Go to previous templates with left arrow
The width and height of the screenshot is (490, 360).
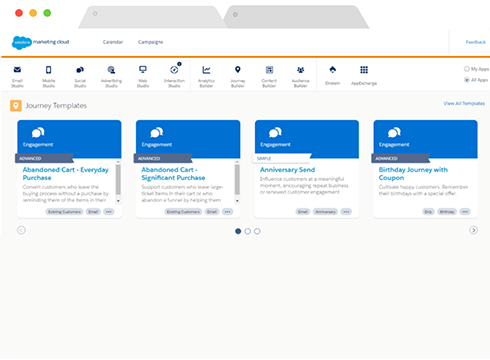tap(21, 230)
